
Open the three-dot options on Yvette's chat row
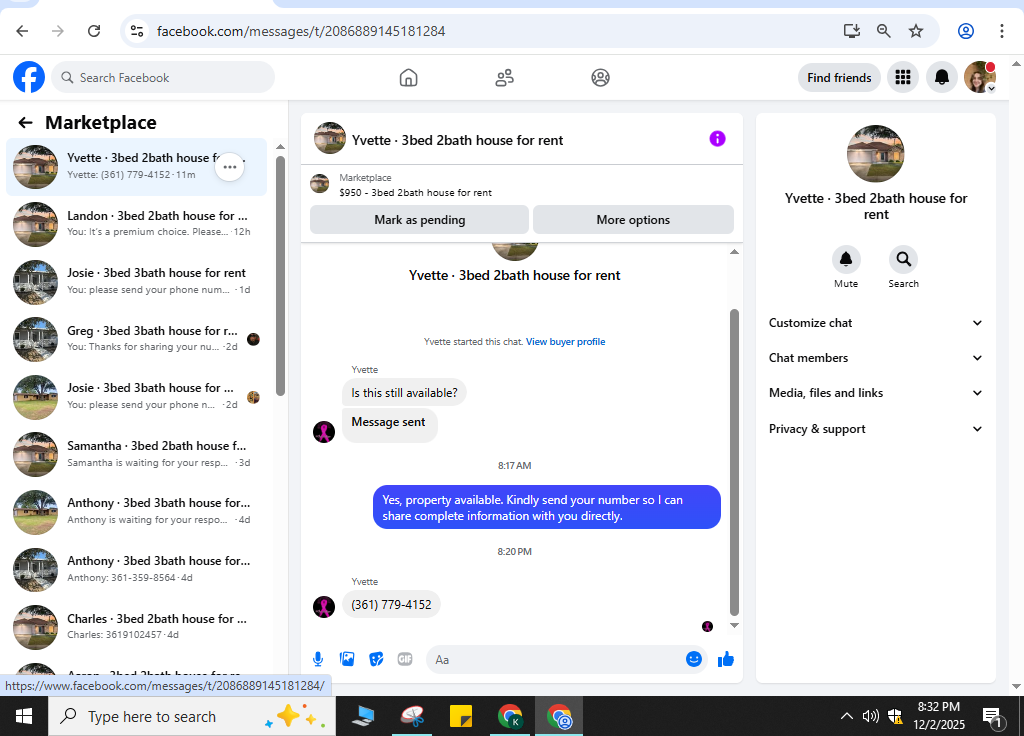click(x=230, y=167)
